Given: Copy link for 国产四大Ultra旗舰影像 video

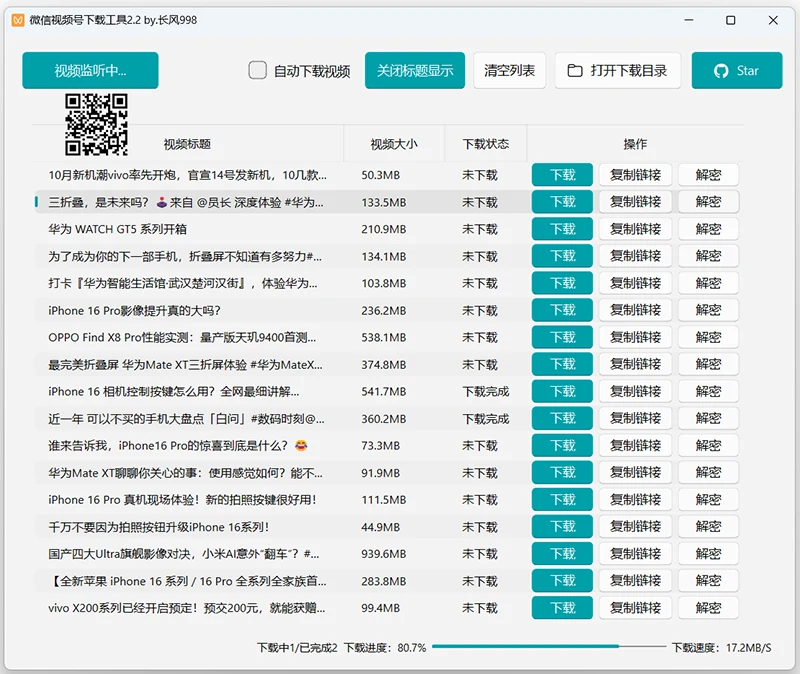Looking at the screenshot, I should (x=634, y=553).
